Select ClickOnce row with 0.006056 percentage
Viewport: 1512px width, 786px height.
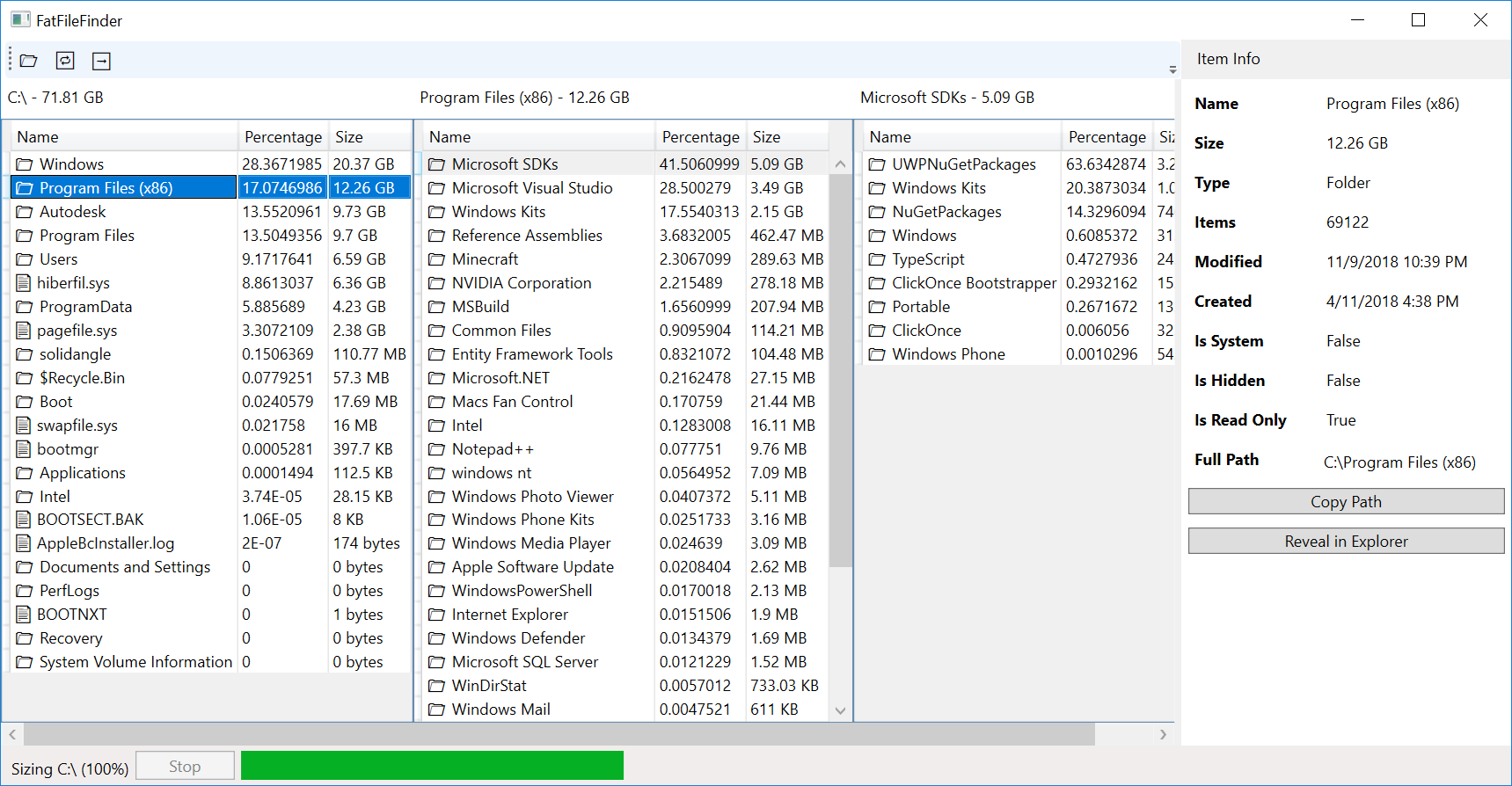tap(1019, 331)
